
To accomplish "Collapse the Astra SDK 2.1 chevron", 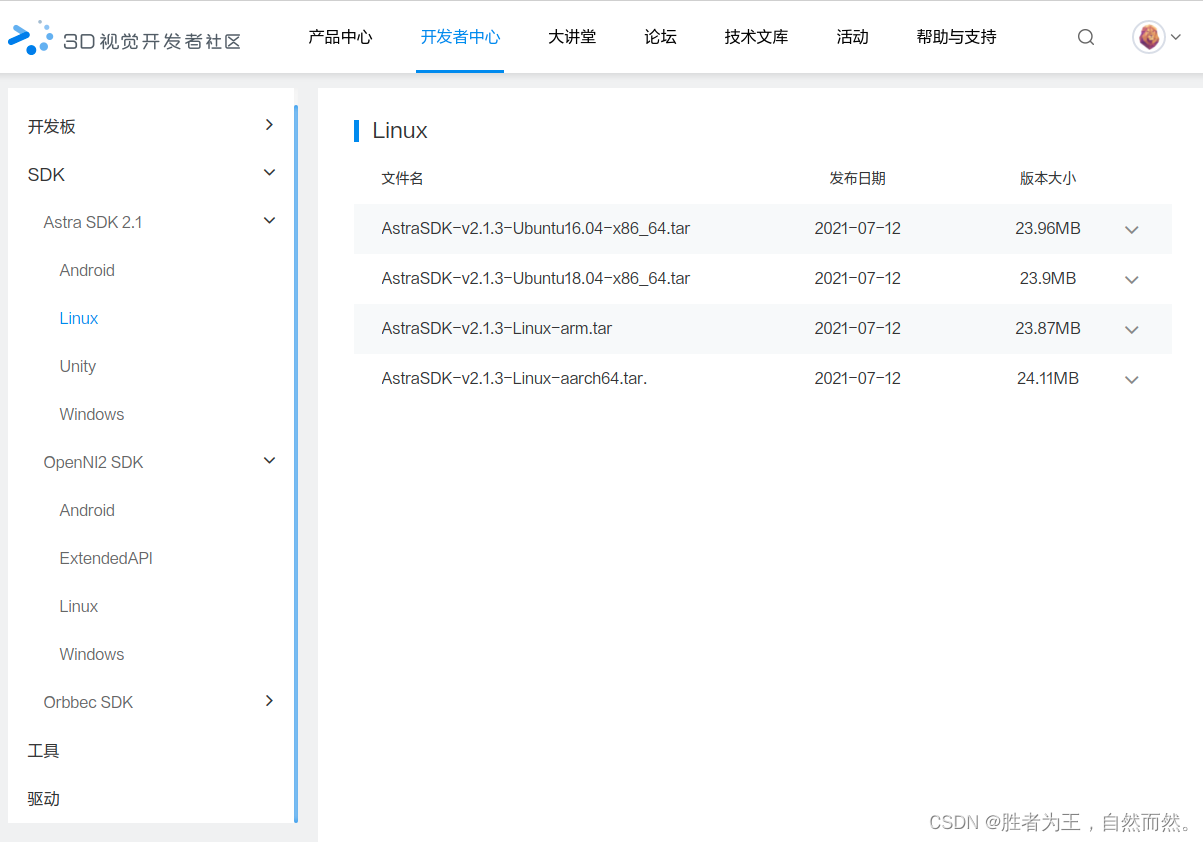I will (269, 221).
